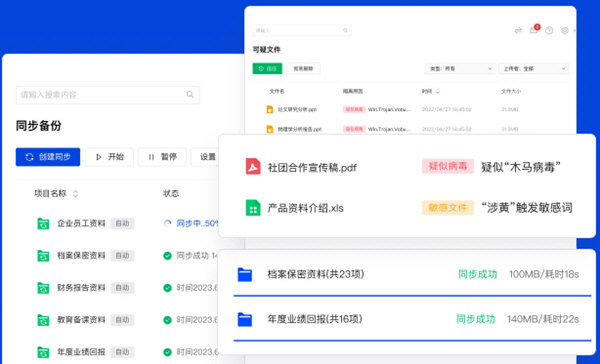This screenshot has height=364, width=600.
Task: Click the 年度业绩回报(共16项) label
Action: click(x=315, y=319)
